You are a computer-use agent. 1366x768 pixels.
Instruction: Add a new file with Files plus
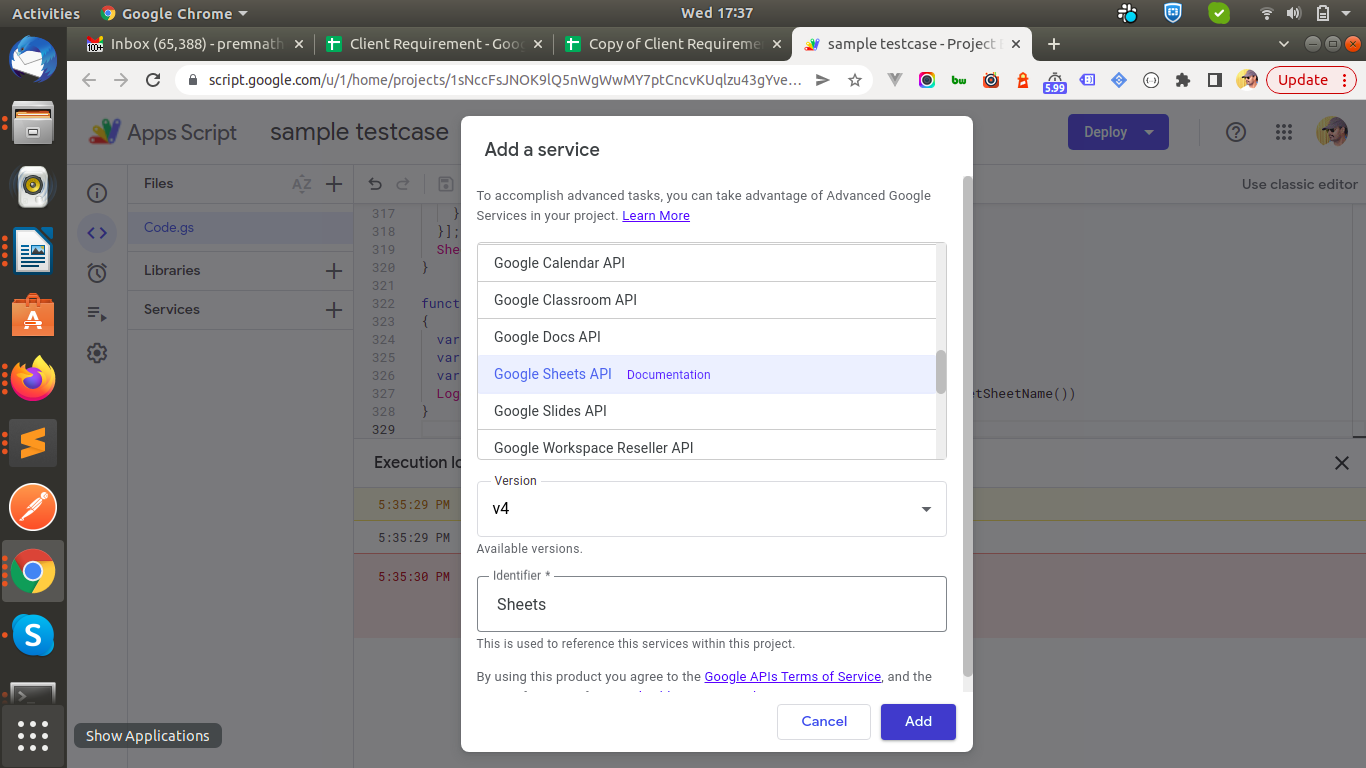tap(334, 184)
